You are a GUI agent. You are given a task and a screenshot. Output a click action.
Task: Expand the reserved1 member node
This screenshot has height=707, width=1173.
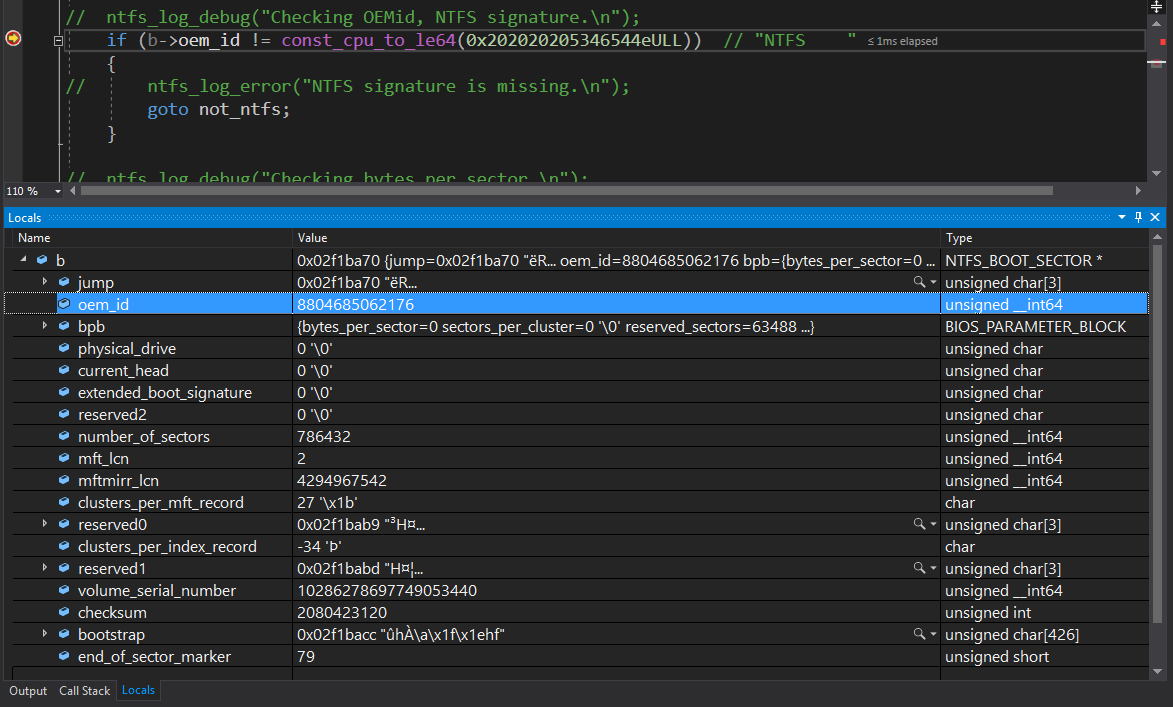pyautogui.click(x=45, y=568)
